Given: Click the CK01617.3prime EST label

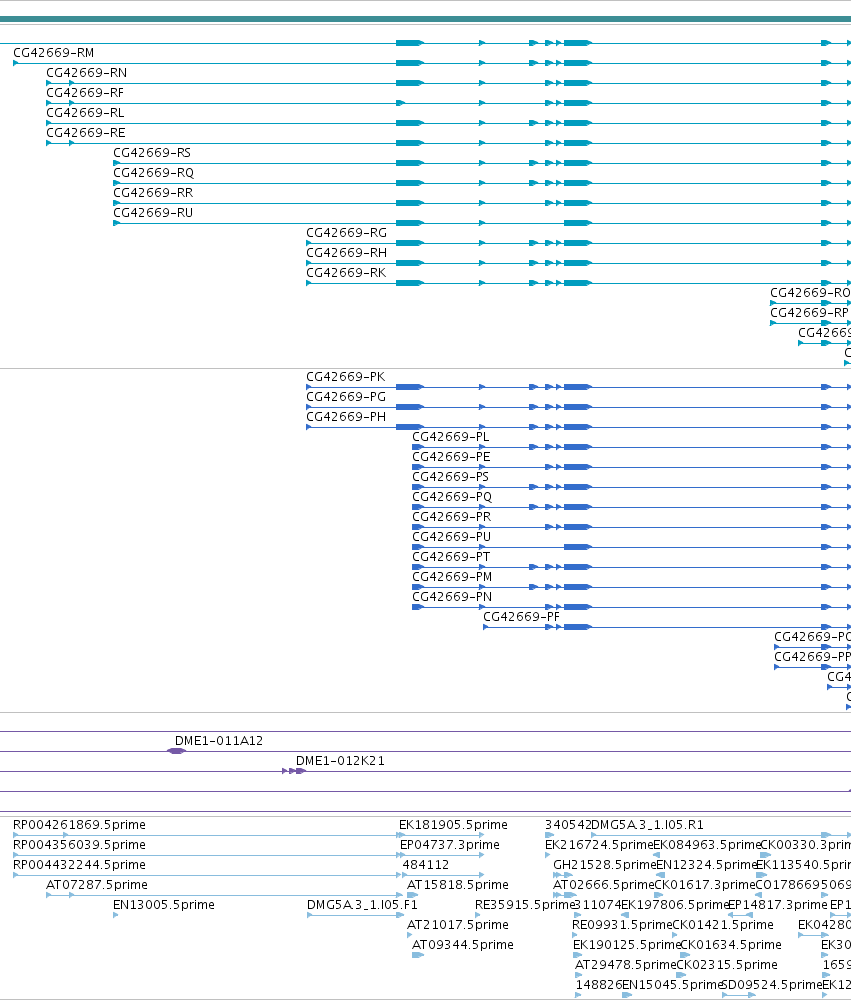Looking at the screenshot, I should pyautogui.click(x=704, y=885).
